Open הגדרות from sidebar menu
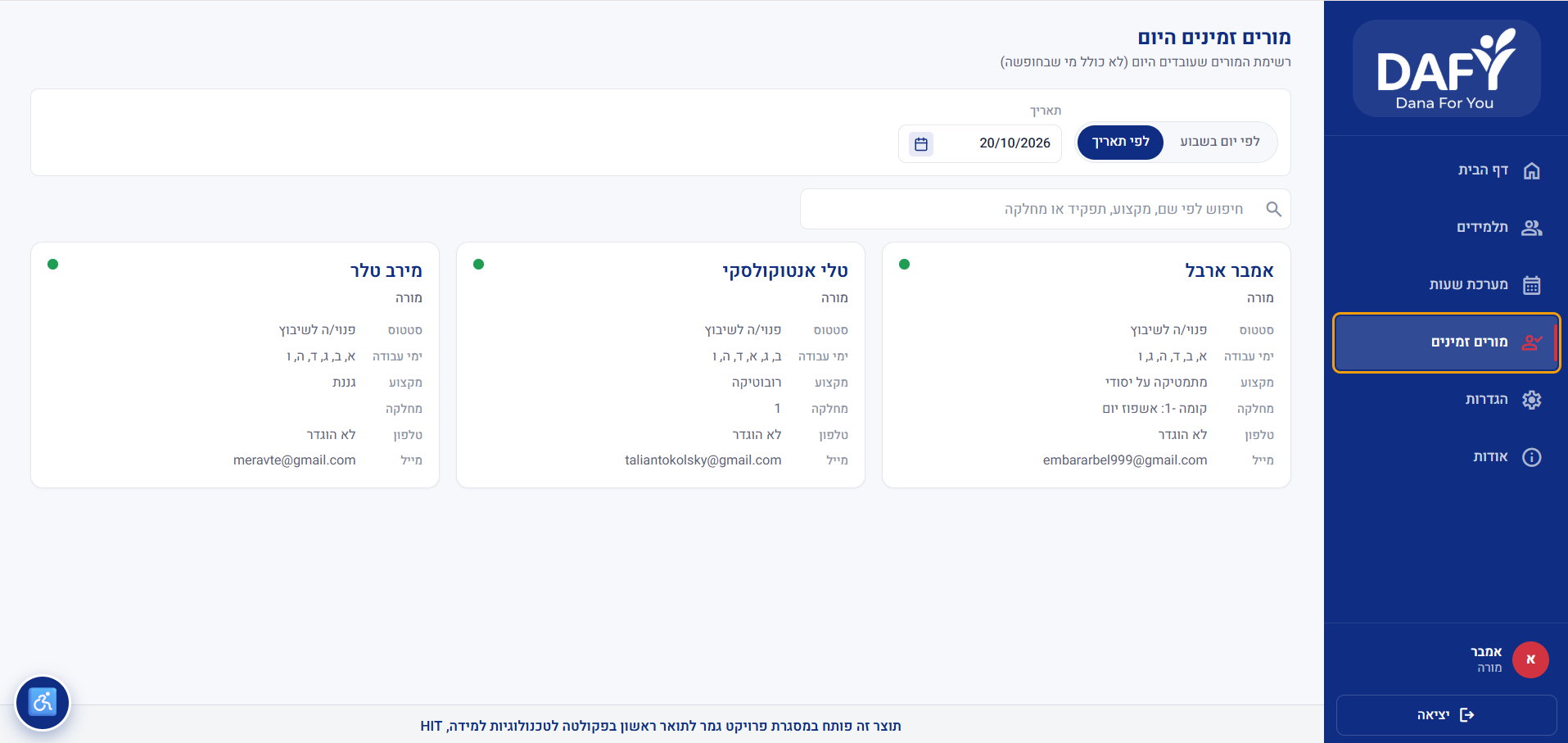Image resolution: width=1568 pixels, height=743 pixels. pyautogui.click(x=1446, y=400)
